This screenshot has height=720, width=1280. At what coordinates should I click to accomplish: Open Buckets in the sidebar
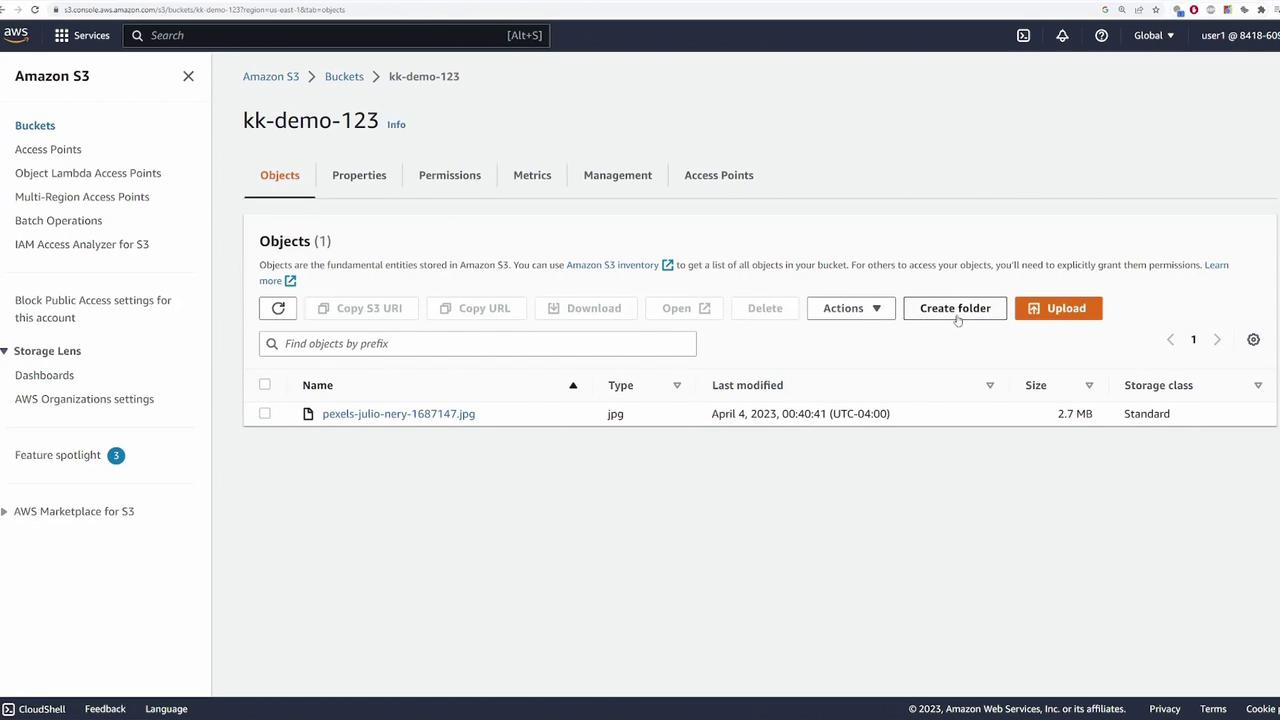click(x=35, y=126)
